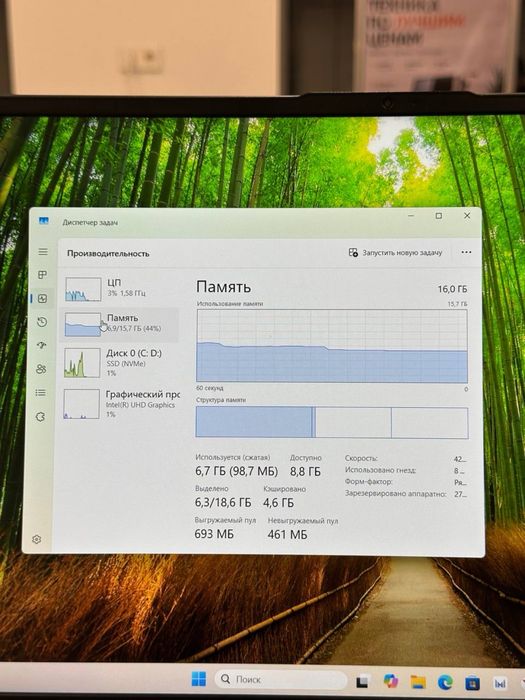This screenshot has width=525, height=700.
Task: Click the '6,7 ГБ (98,7 МБ)' in-use value
Action: 236,471
